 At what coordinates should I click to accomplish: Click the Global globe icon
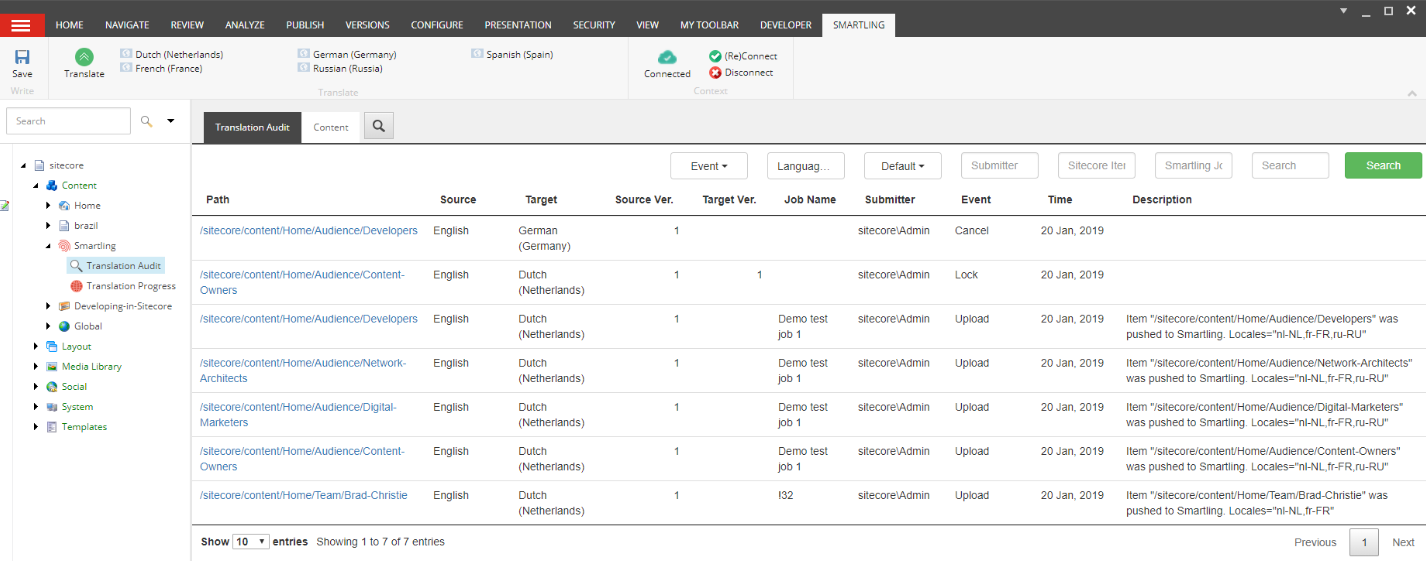[64, 326]
